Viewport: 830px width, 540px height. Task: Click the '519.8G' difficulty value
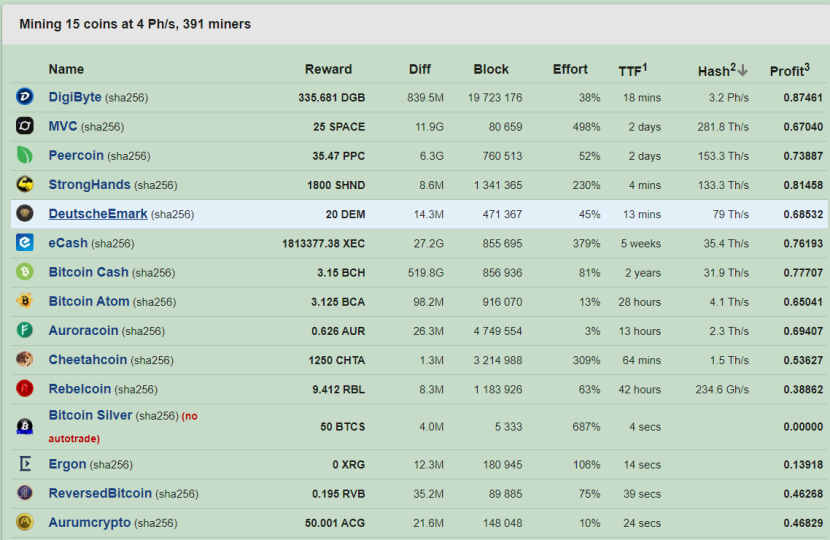coord(426,273)
